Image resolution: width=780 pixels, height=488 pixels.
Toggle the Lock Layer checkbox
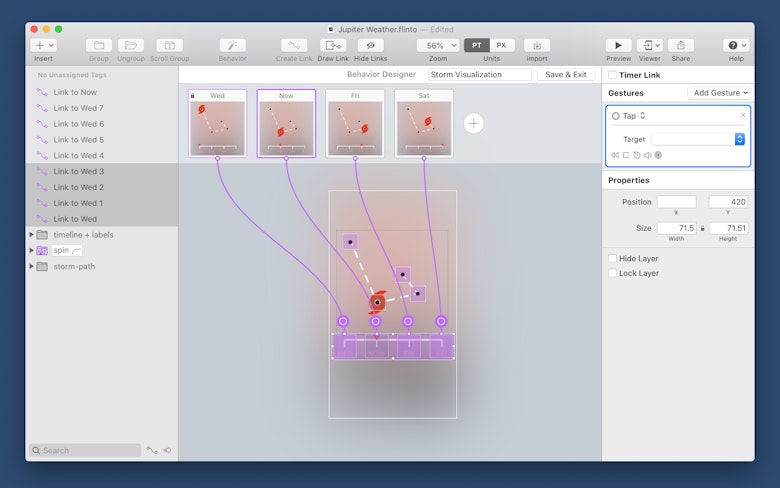(x=612, y=273)
